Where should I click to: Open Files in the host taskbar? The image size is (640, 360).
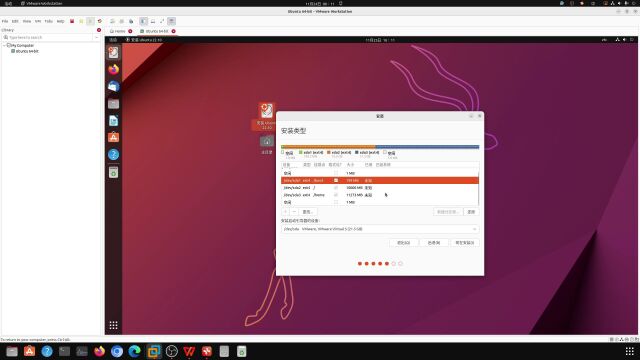(12, 351)
